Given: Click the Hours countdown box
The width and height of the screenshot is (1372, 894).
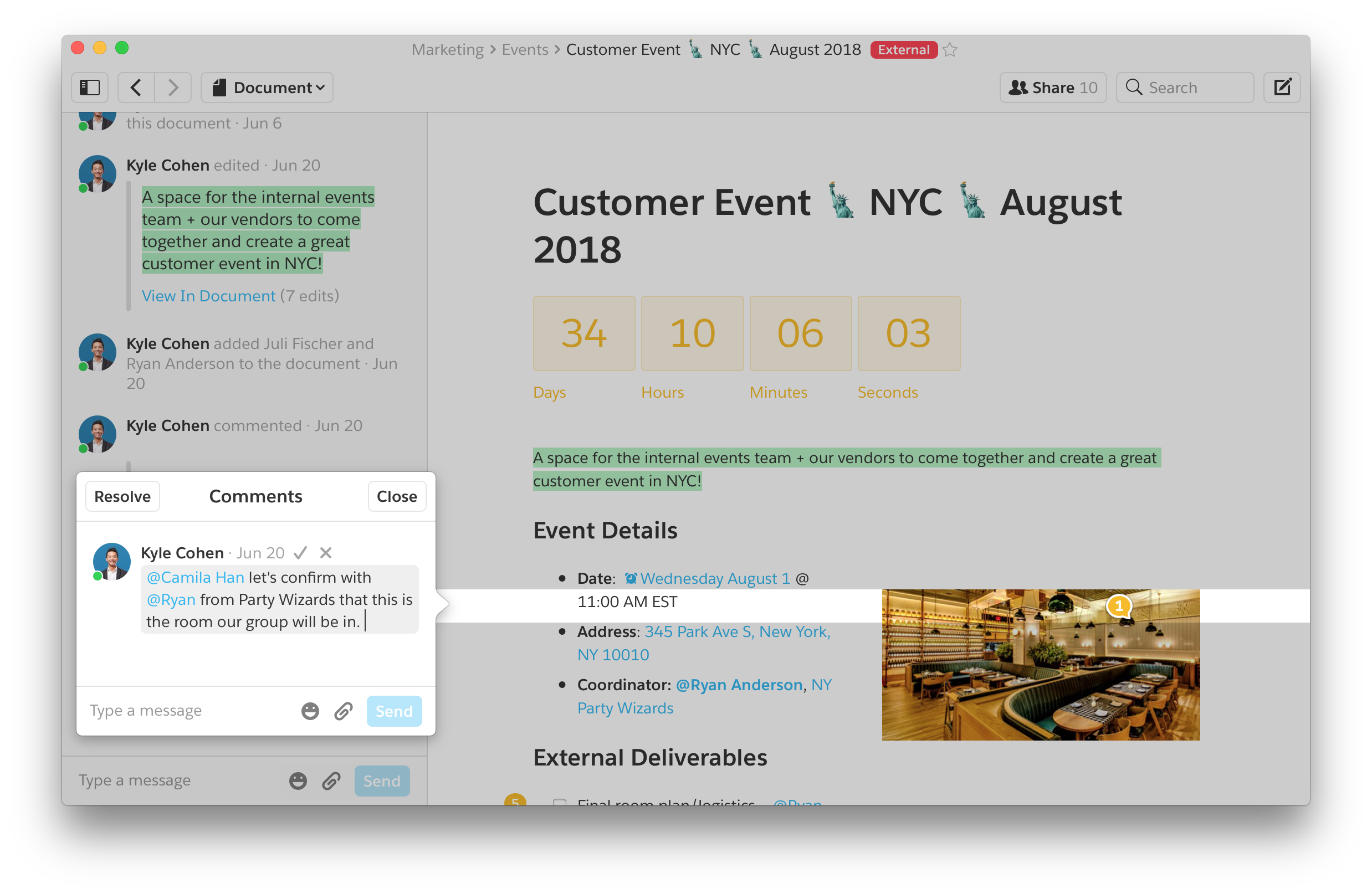Looking at the screenshot, I should point(692,333).
